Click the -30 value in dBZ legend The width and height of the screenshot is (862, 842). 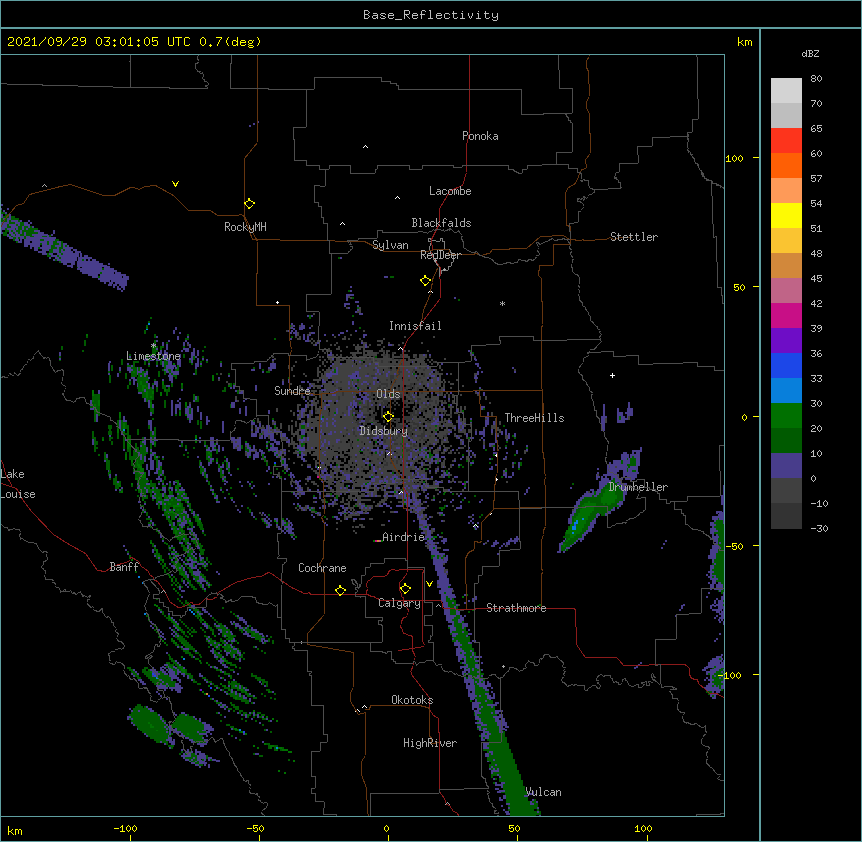tap(819, 528)
